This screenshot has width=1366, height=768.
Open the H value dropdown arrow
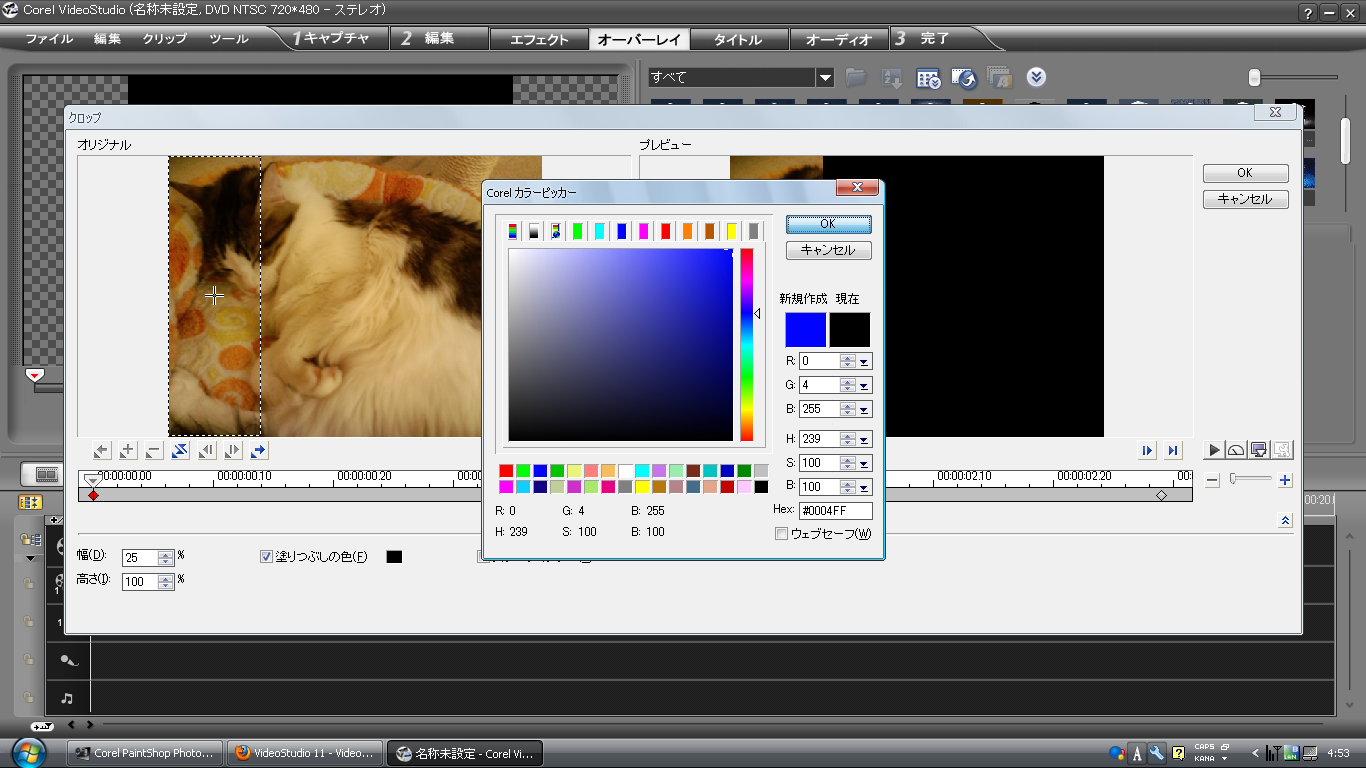tap(865, 439)
